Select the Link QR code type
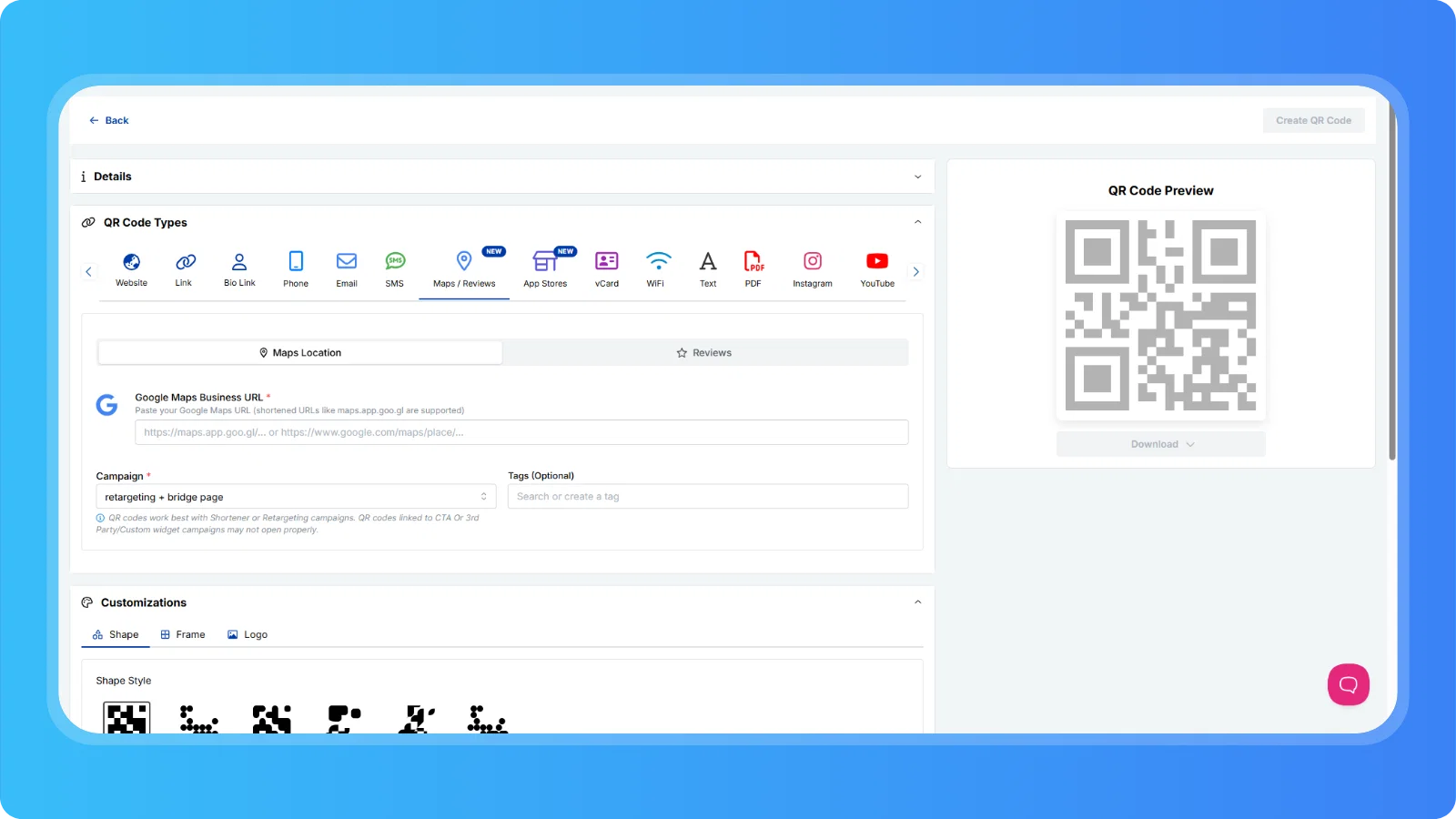This screenshot has height=819, width=1456. pos(184,269)
